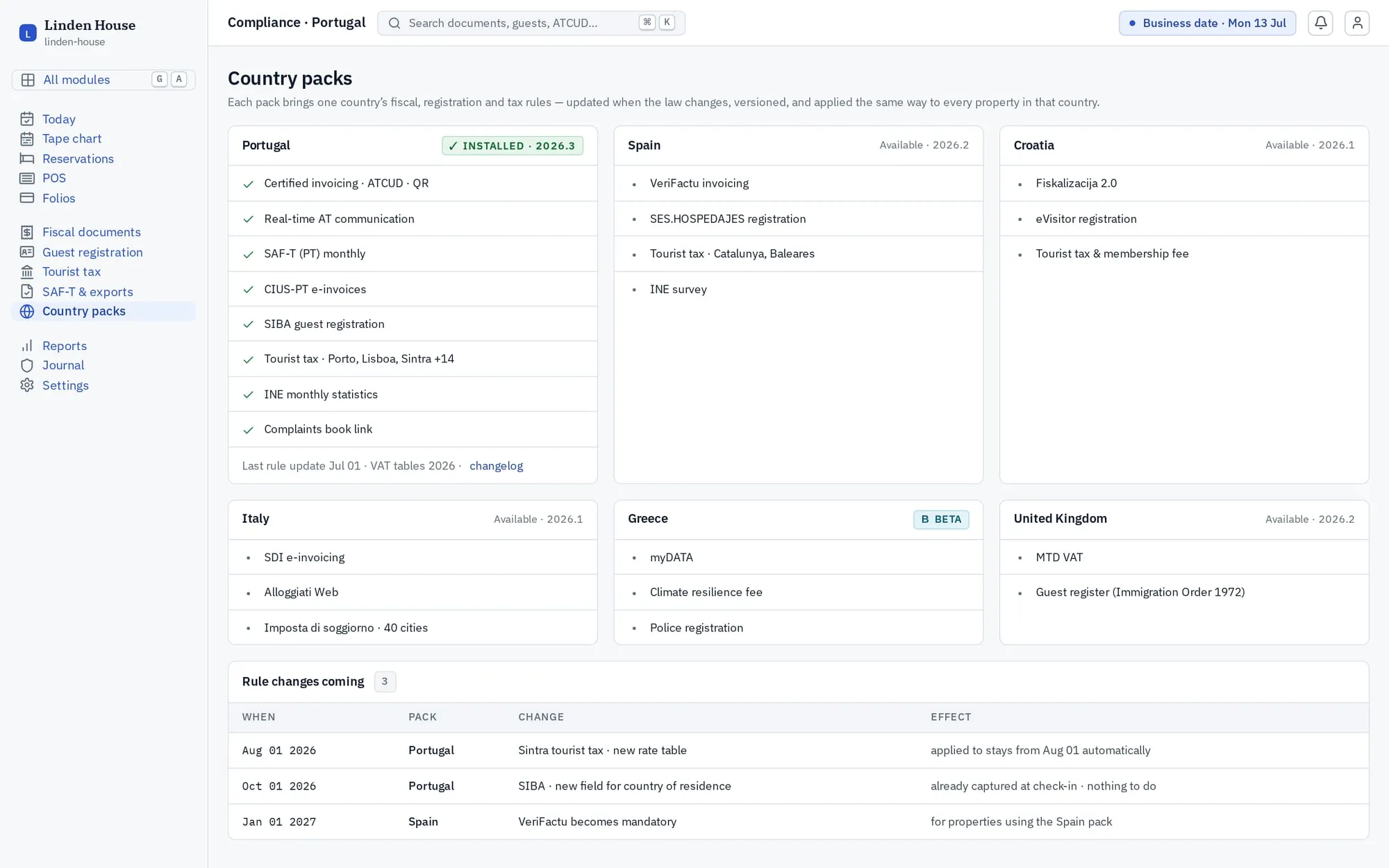Click 'SIBA guest registration' feature row
Screen dimensions: 1389x868
click(413, 324)
